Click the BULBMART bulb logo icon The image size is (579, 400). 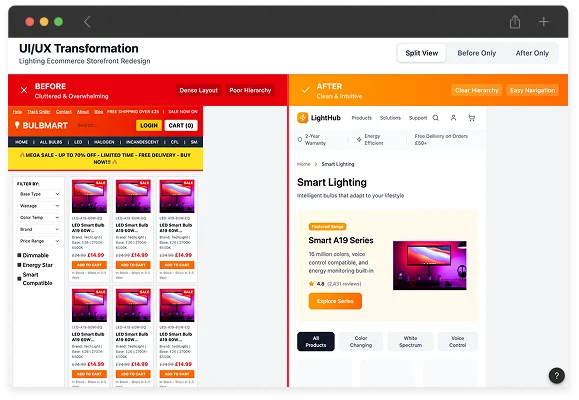(17, 125)
